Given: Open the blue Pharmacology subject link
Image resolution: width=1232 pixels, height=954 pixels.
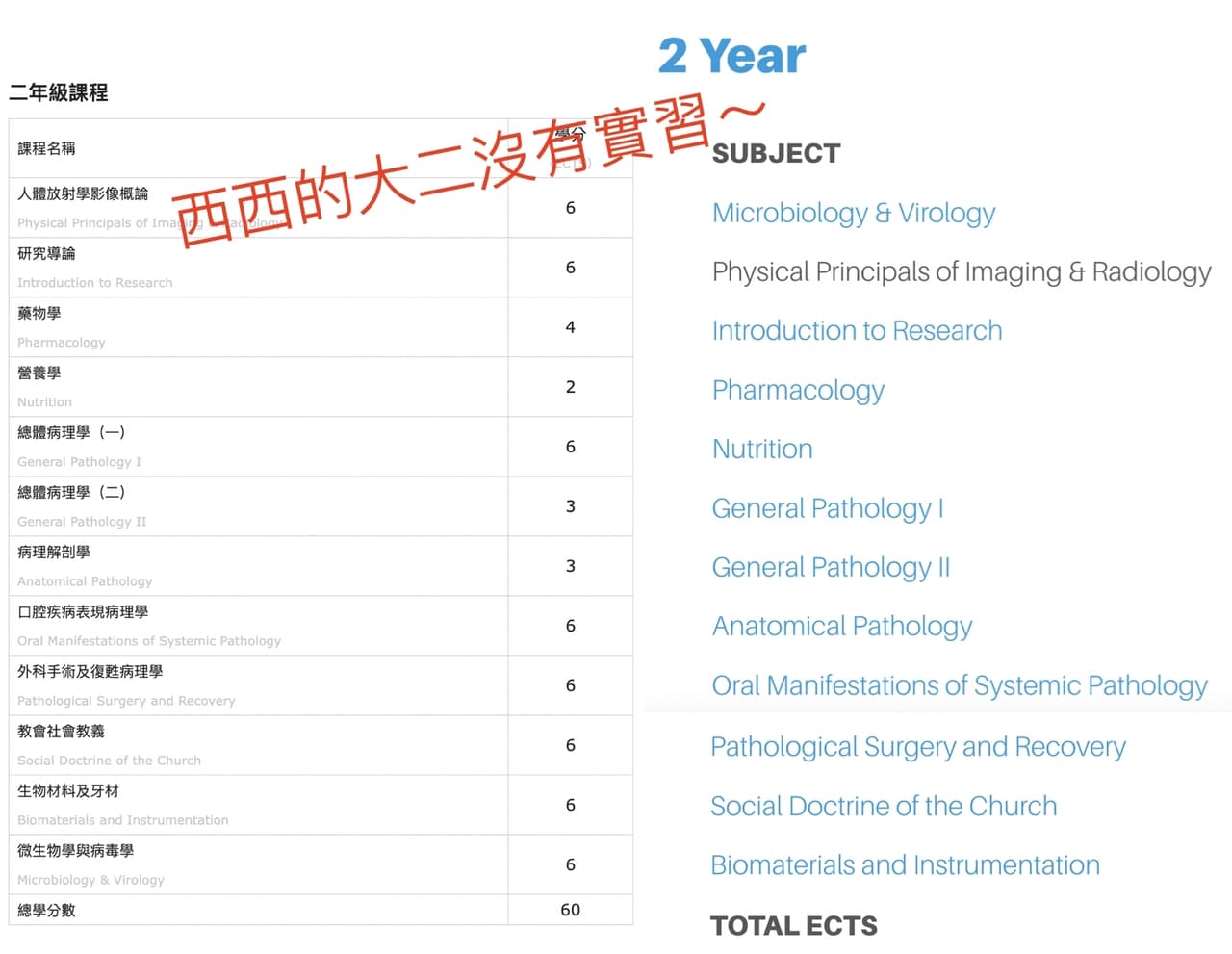Looking at the screenshot, I should click(798, 391).
